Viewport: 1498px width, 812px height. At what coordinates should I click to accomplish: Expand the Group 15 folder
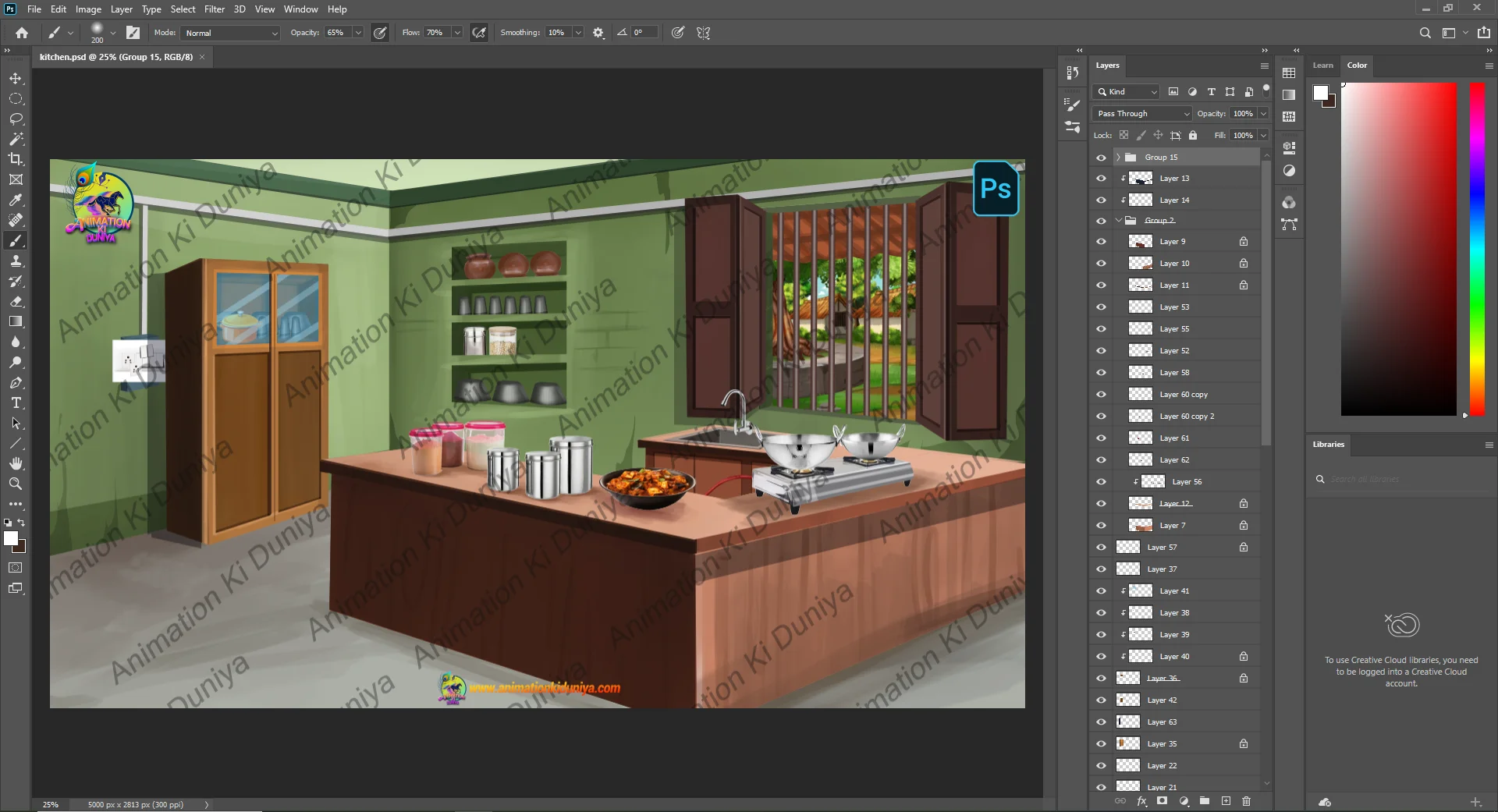pos(1118,158)
